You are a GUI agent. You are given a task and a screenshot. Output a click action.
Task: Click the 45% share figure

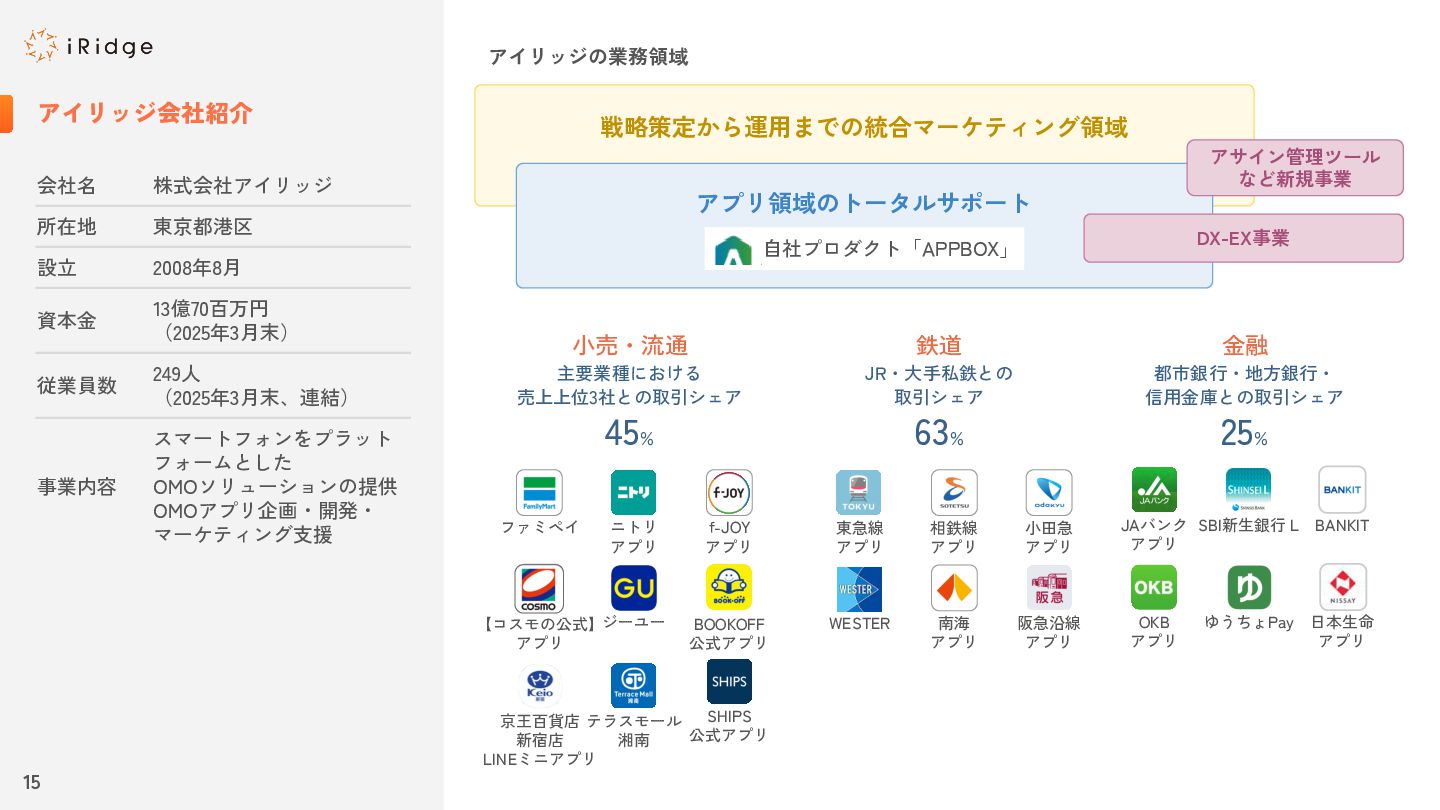tap(629, 433)
